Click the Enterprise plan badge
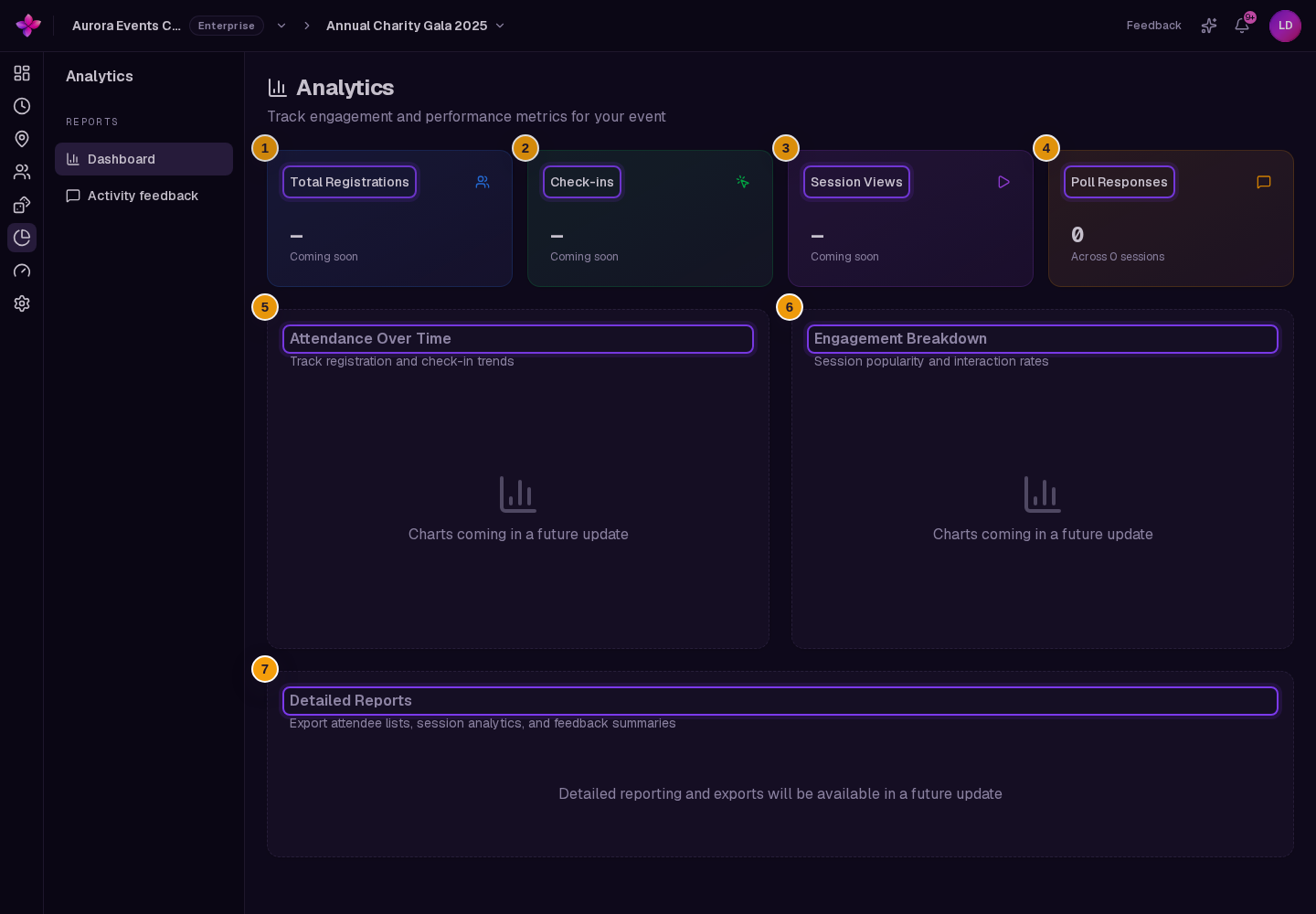 pos(227,26)
